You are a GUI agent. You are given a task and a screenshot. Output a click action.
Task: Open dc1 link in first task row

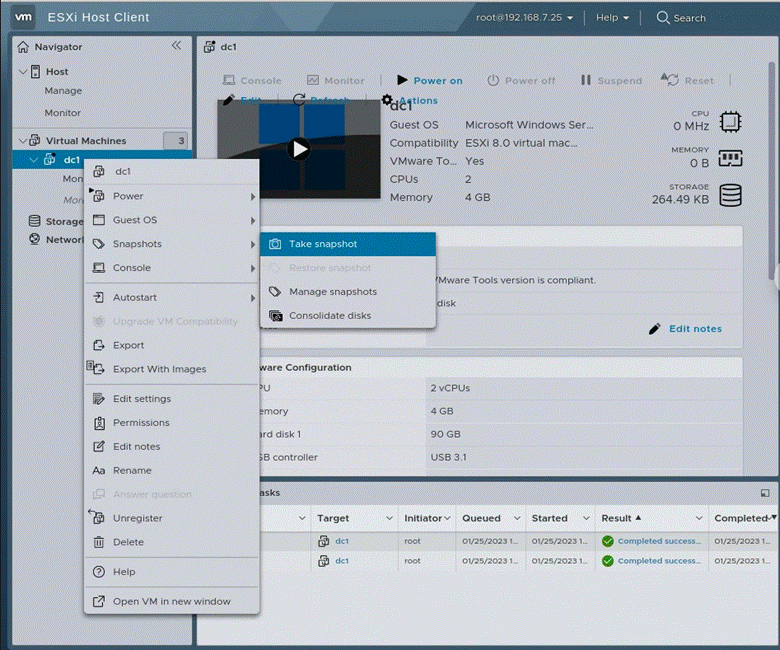(x=342, y=541)
